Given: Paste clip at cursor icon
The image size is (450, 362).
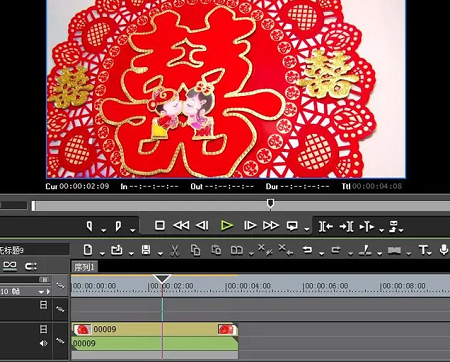Looking at the screenshot, I should 216,250.
